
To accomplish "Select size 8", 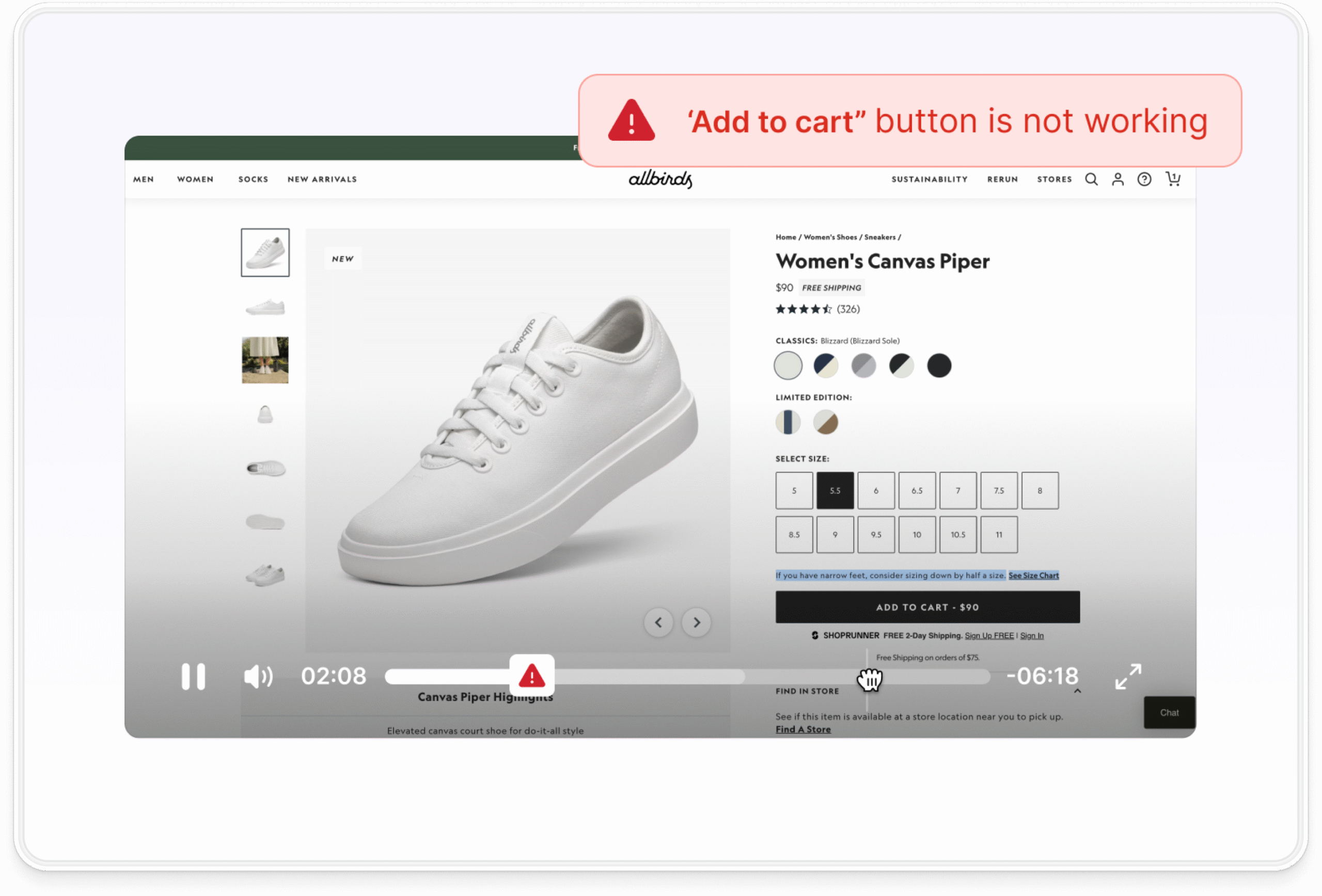I will tap(1040, 491).
